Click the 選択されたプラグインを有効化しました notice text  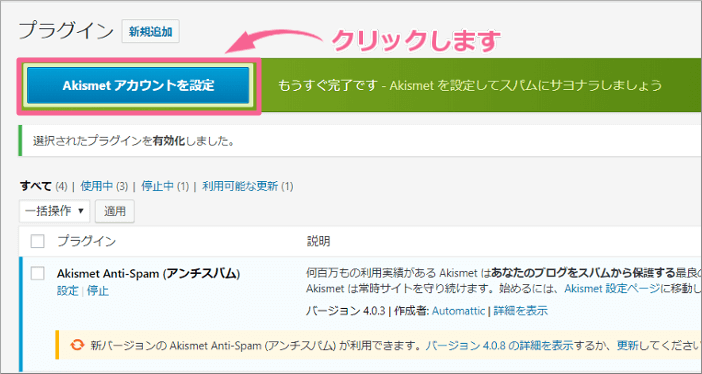pos(133,142)
